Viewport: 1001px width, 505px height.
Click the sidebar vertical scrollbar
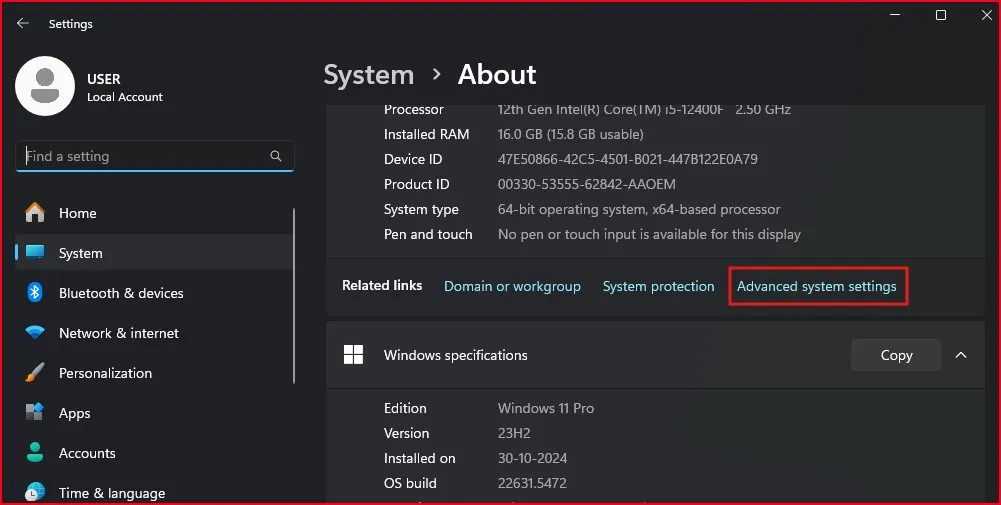coord(294,296)
